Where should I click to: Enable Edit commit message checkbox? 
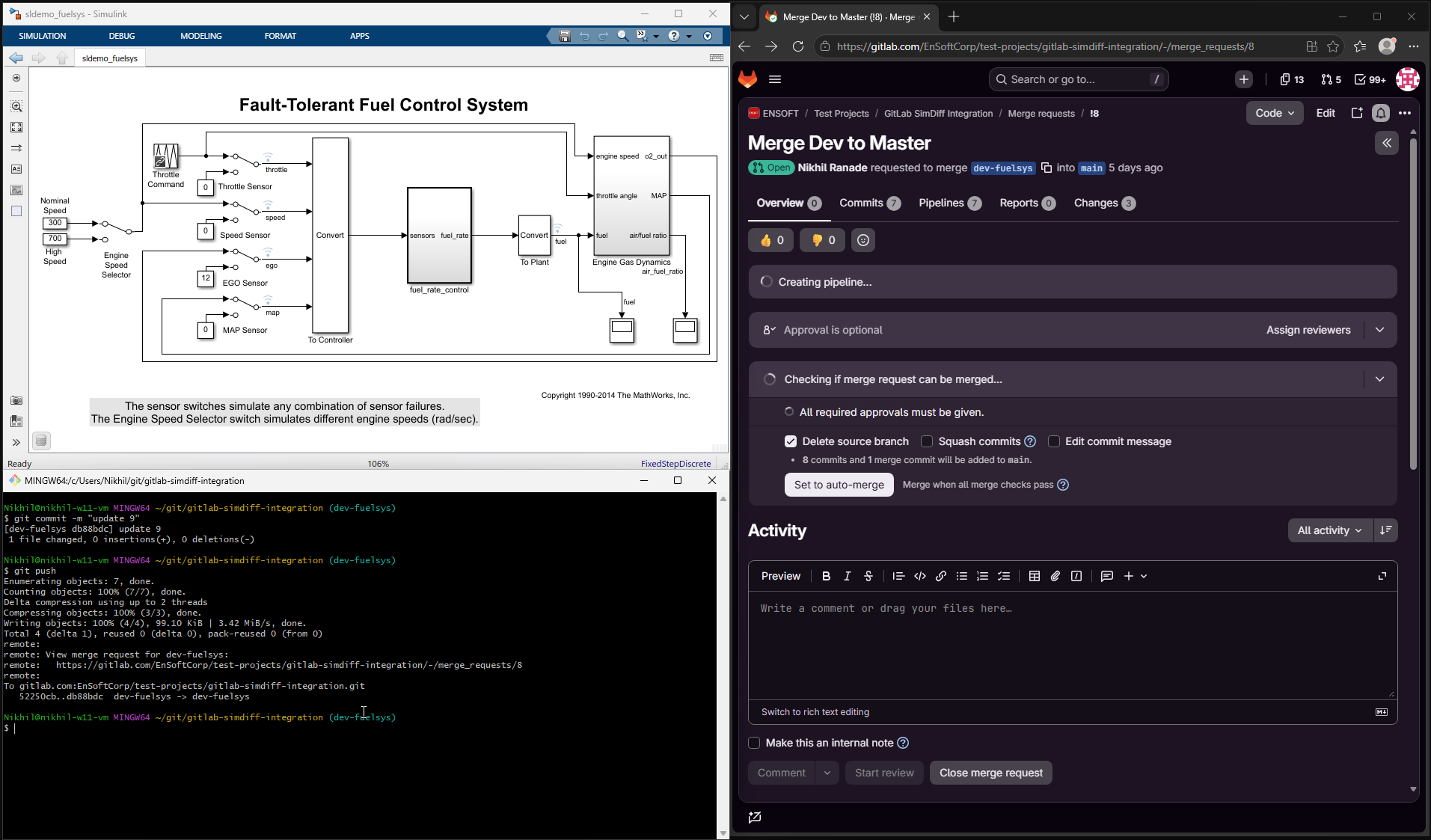pyautogui.click(x=1054, y=441)
